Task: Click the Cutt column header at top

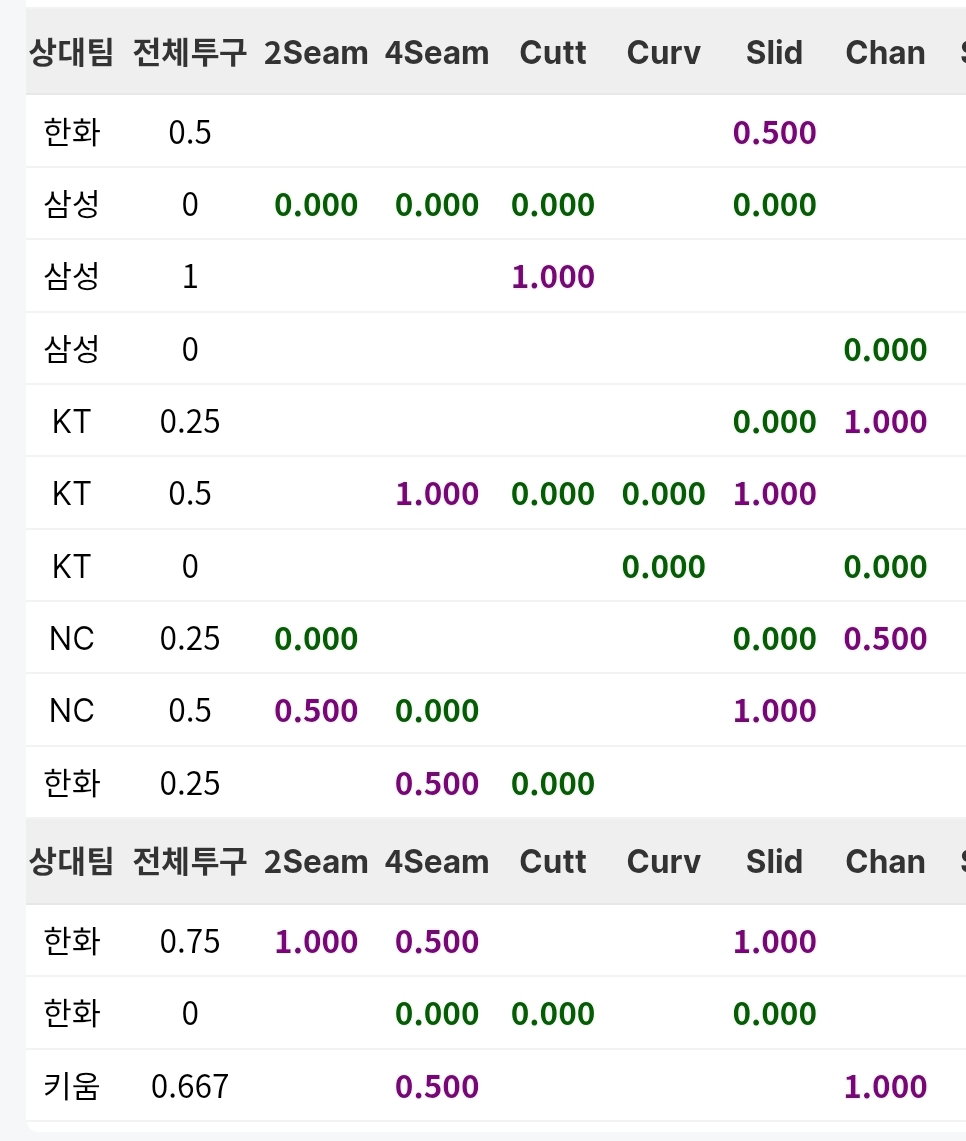Action: click(x=553, y=52)
